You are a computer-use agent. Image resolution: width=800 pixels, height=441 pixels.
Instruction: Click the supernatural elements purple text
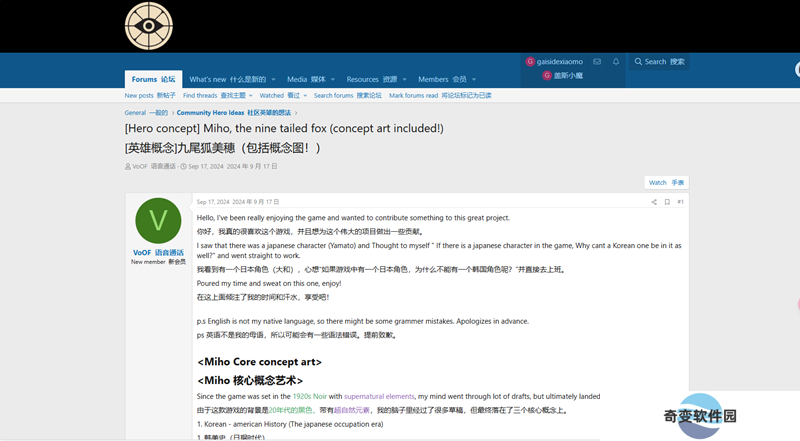click(379, 396)
